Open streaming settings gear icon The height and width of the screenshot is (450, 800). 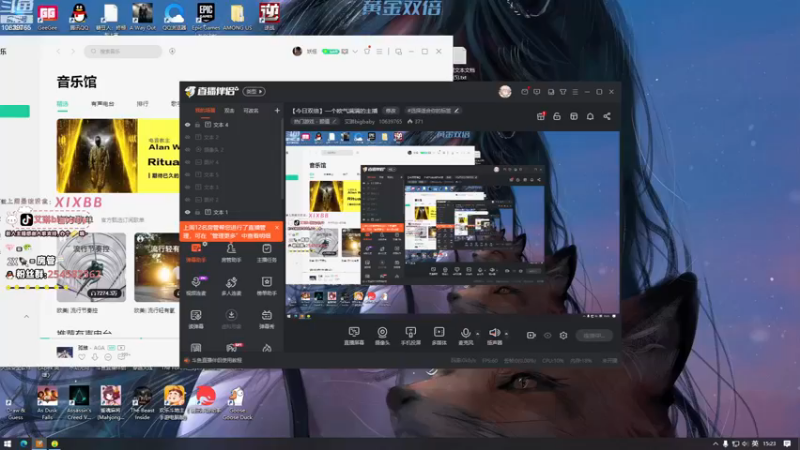tap(563, 335)
